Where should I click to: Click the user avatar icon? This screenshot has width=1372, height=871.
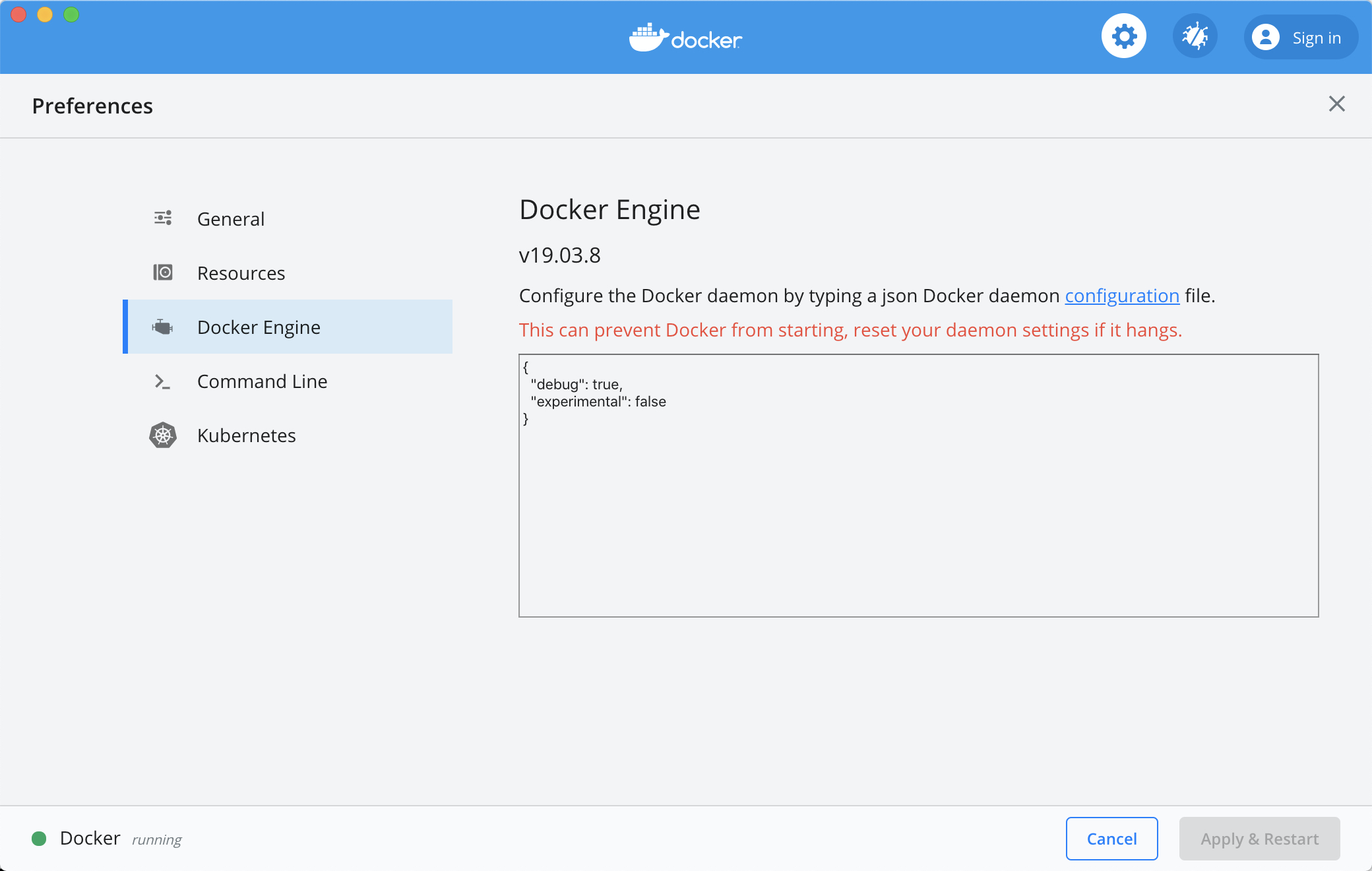click(1265, 38)
